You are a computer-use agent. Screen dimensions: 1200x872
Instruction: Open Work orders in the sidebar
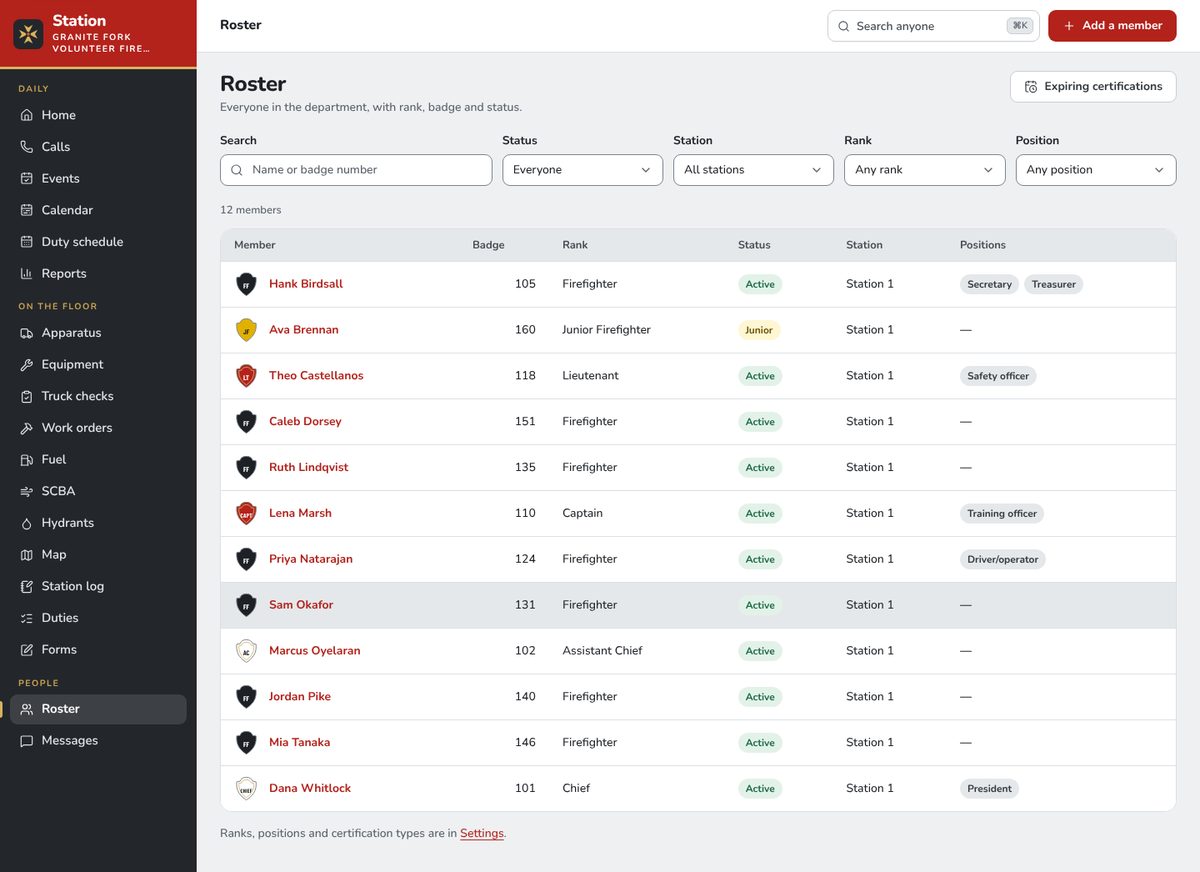[98, 428]
